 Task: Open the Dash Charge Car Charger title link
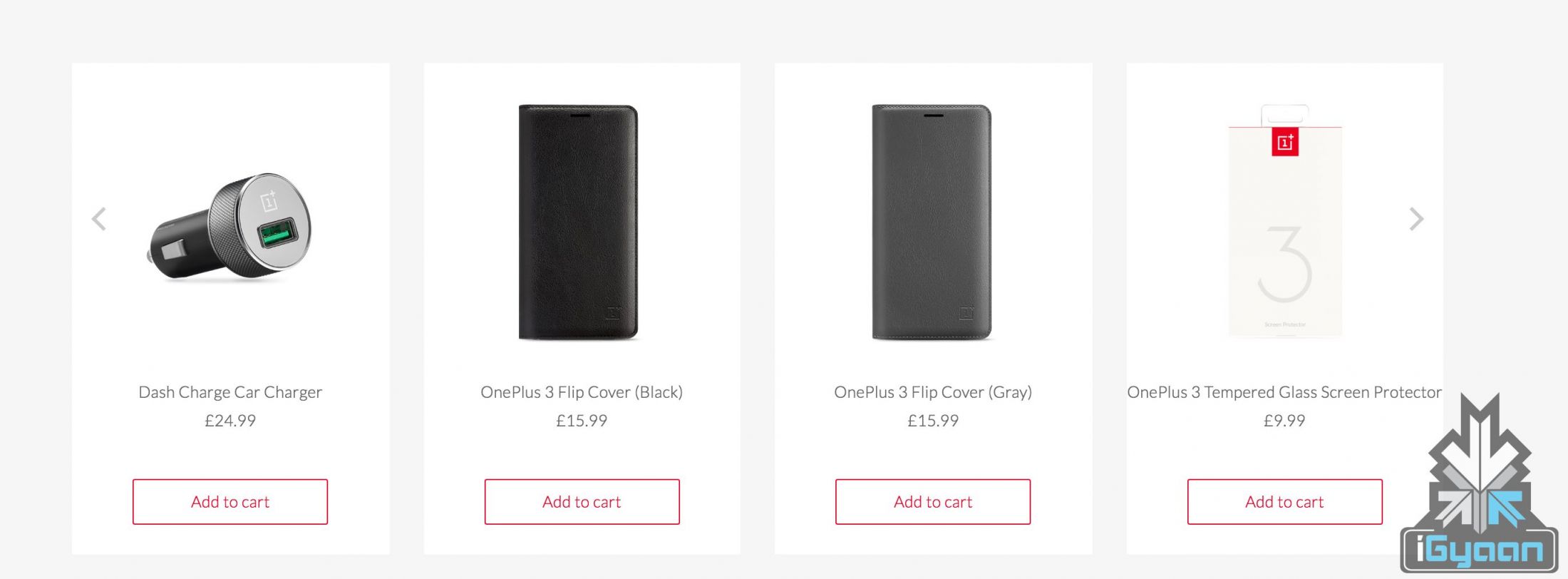coord(230,392)
